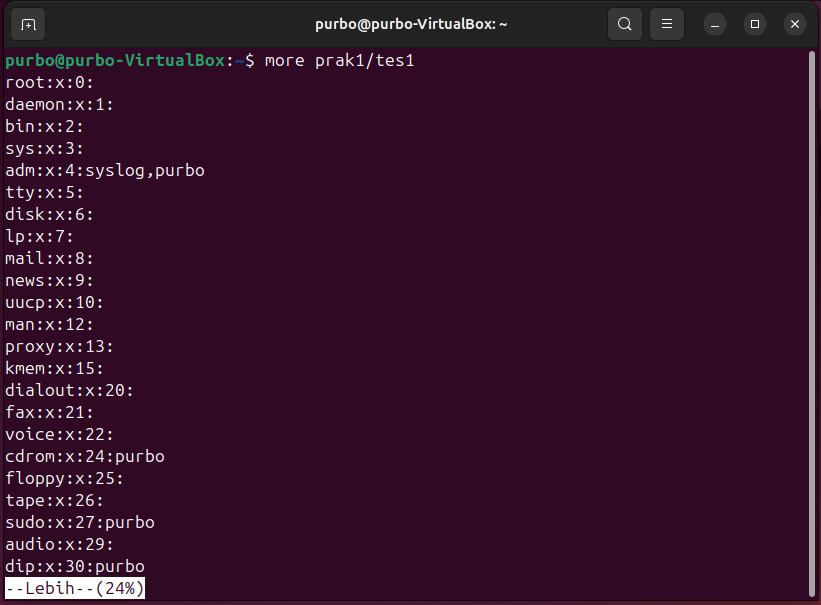
Task: Click the line 'fax:x:21:'
Action: [x=49, y=413]
